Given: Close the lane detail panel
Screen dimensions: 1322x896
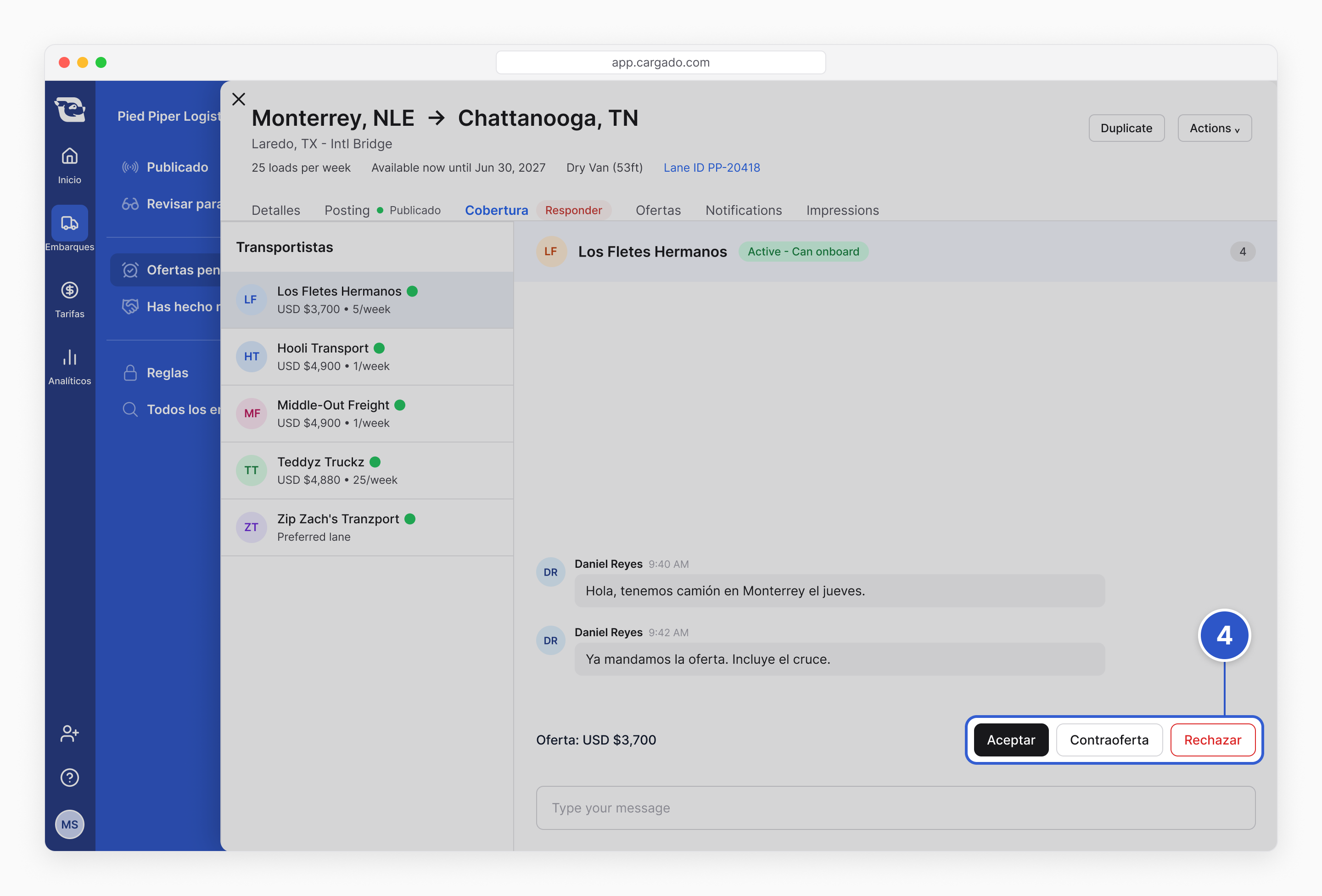Looking at the screenshot, I should [239, 99].
